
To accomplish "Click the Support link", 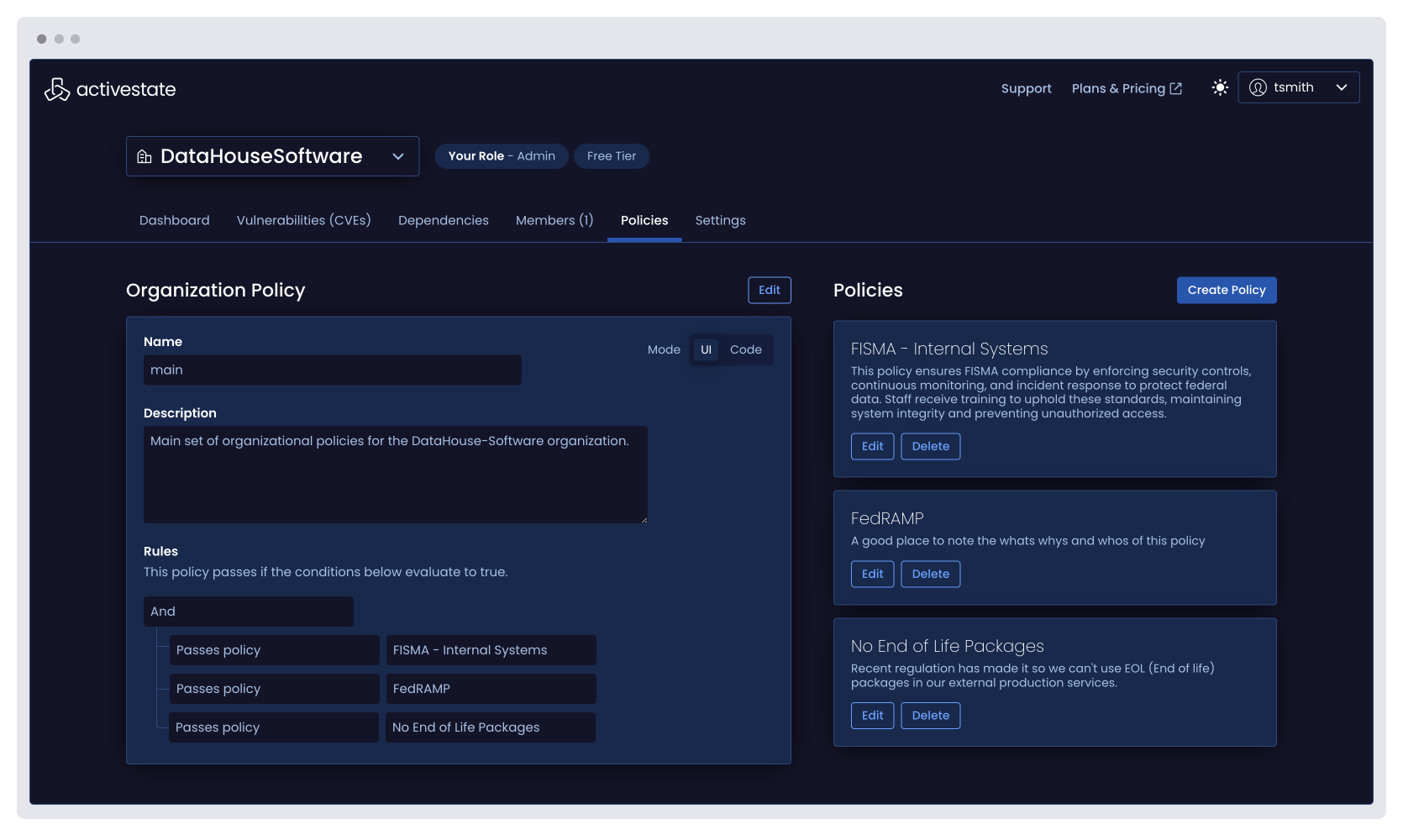I will [x=1026, y=88].
